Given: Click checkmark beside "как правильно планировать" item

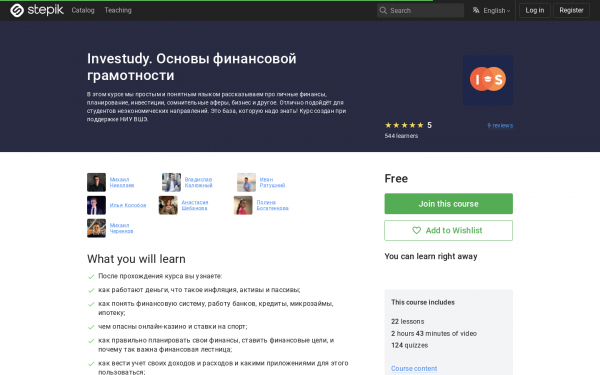Looking at the screenshot, I should coord(91,341).
